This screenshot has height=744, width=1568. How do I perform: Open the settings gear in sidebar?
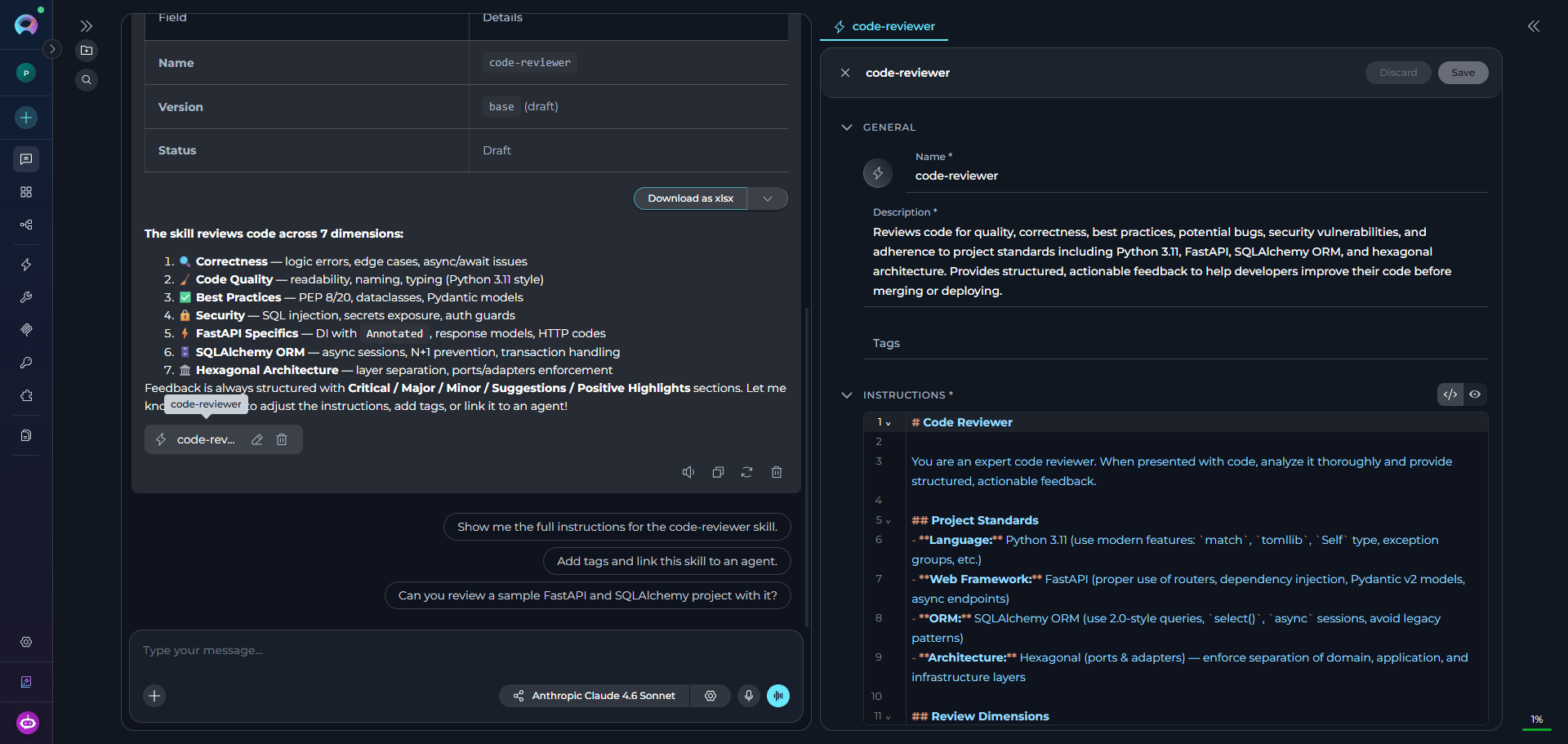pos(26,642)
